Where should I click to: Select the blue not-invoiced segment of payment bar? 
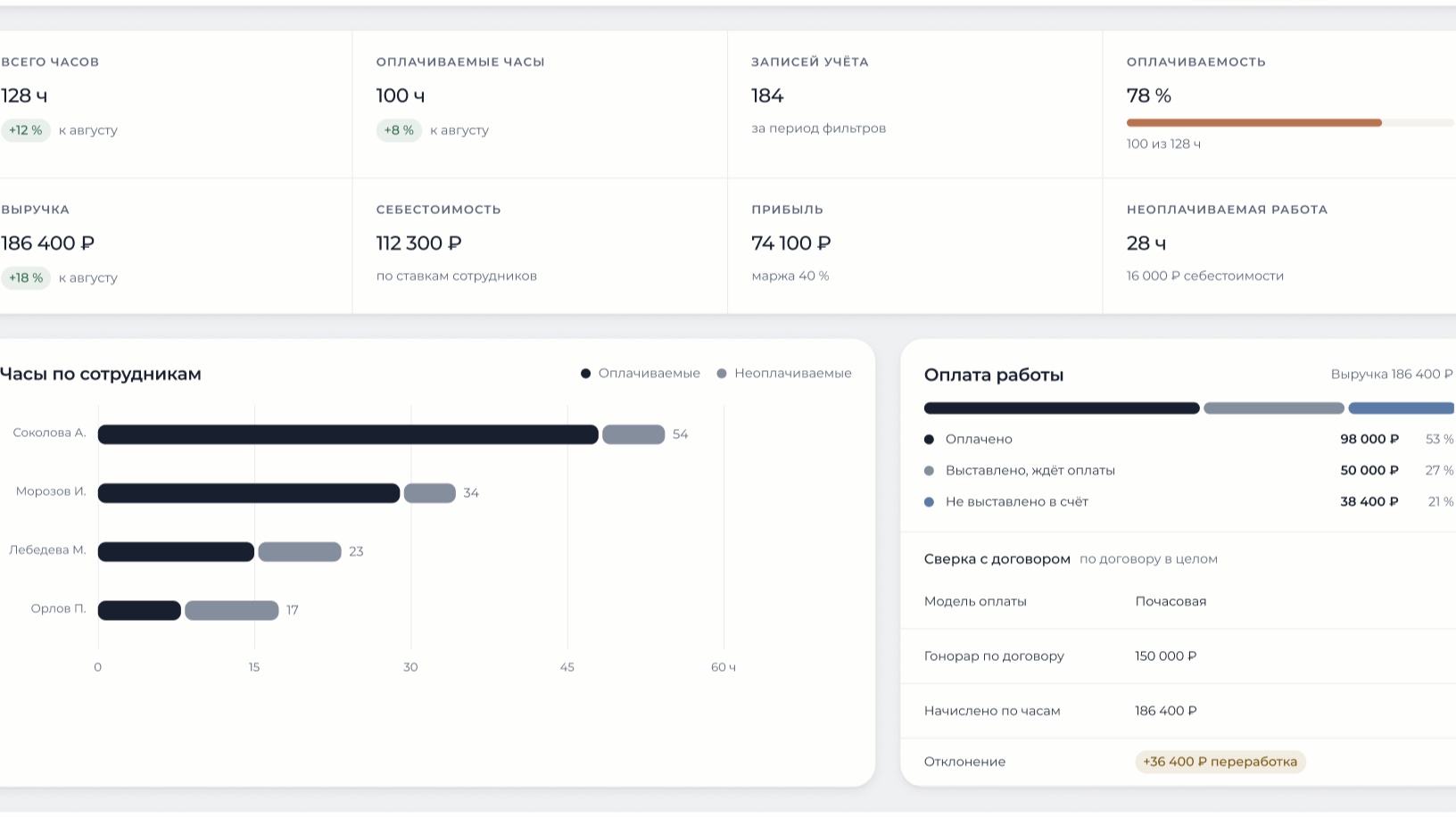(x=1402, y=408)
